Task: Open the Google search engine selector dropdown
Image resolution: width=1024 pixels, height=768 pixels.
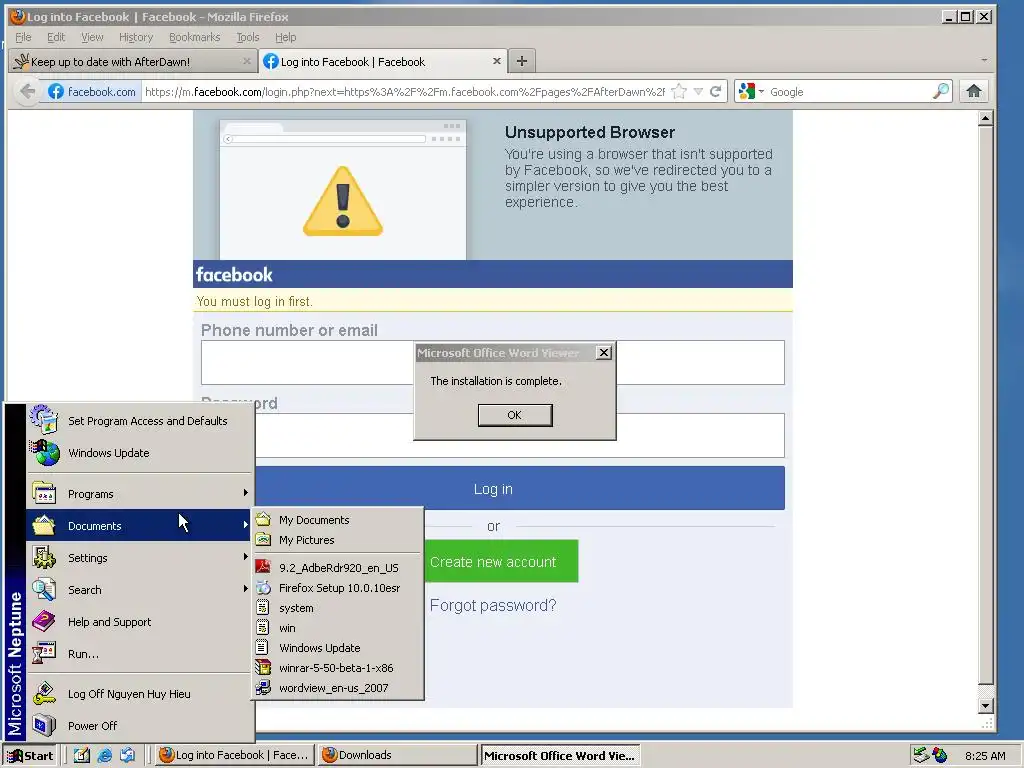Action: click(752, 91)
